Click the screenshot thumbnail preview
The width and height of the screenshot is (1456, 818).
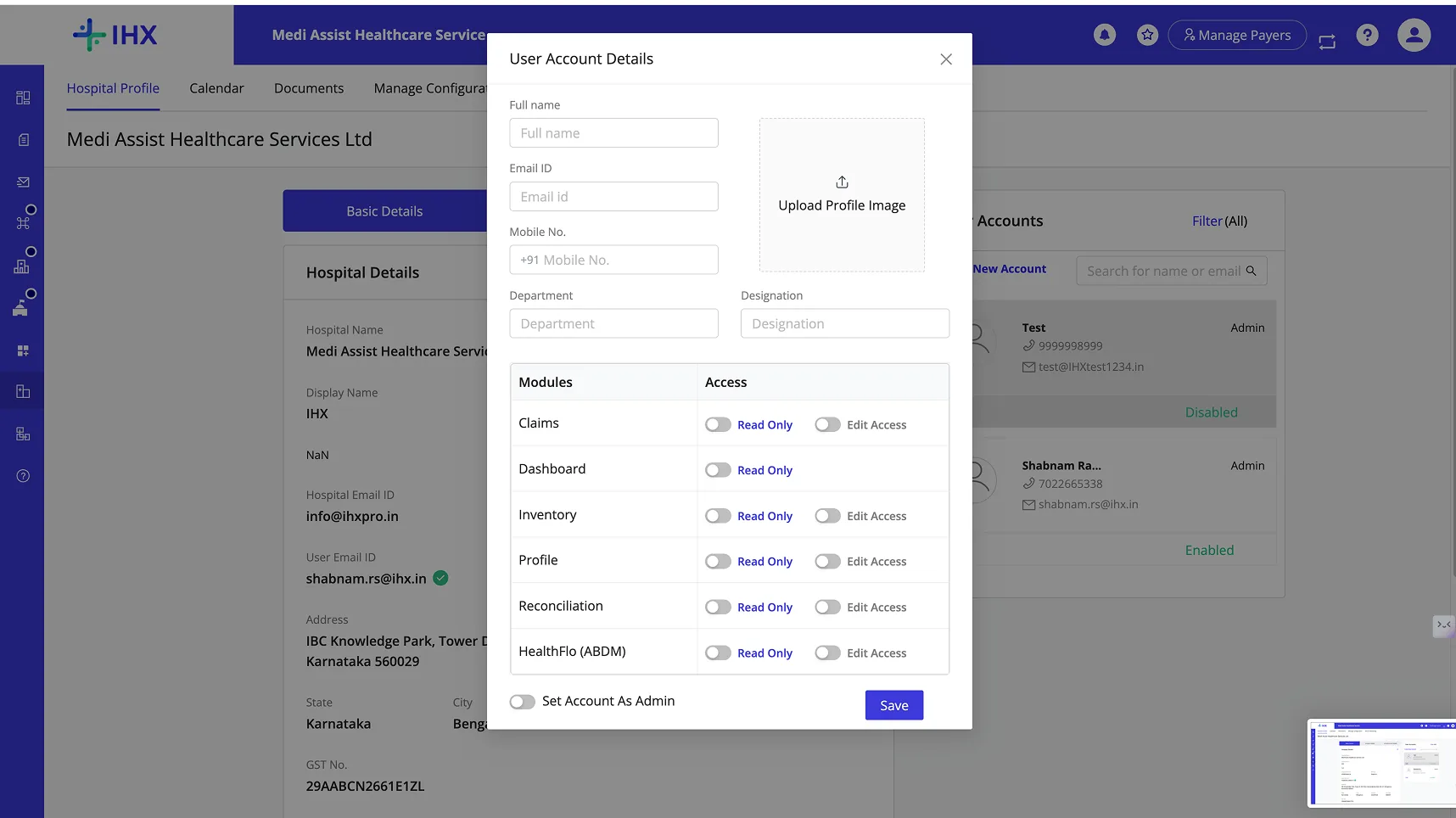(x=1381, y=762)
